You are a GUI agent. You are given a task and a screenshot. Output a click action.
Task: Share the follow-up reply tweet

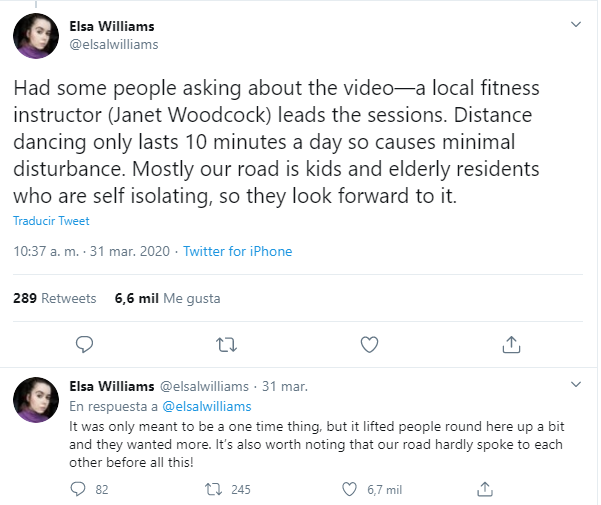pos(485,489)
